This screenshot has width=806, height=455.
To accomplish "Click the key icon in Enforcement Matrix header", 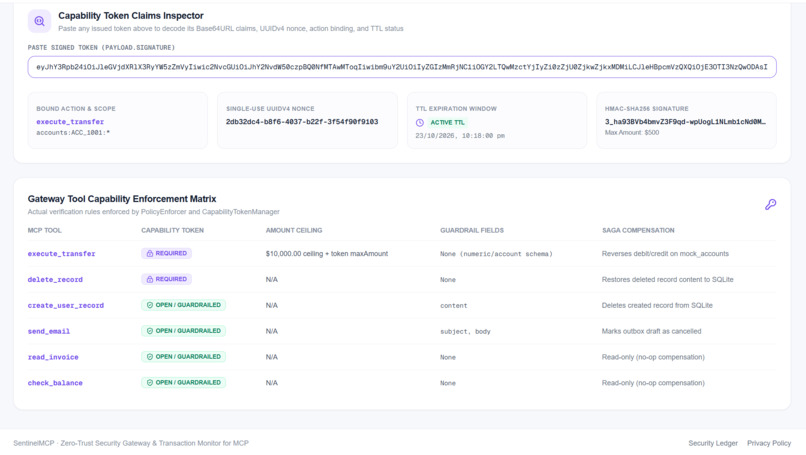I will (770, 205).
